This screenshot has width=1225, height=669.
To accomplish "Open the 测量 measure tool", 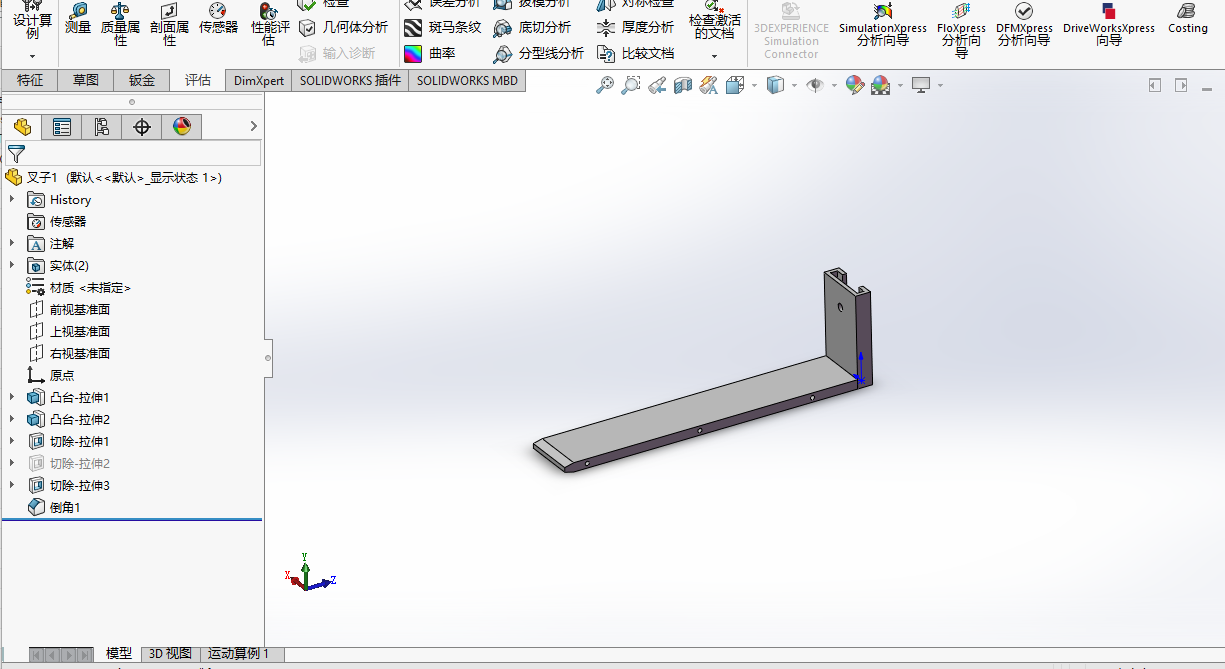I will 78,19.
